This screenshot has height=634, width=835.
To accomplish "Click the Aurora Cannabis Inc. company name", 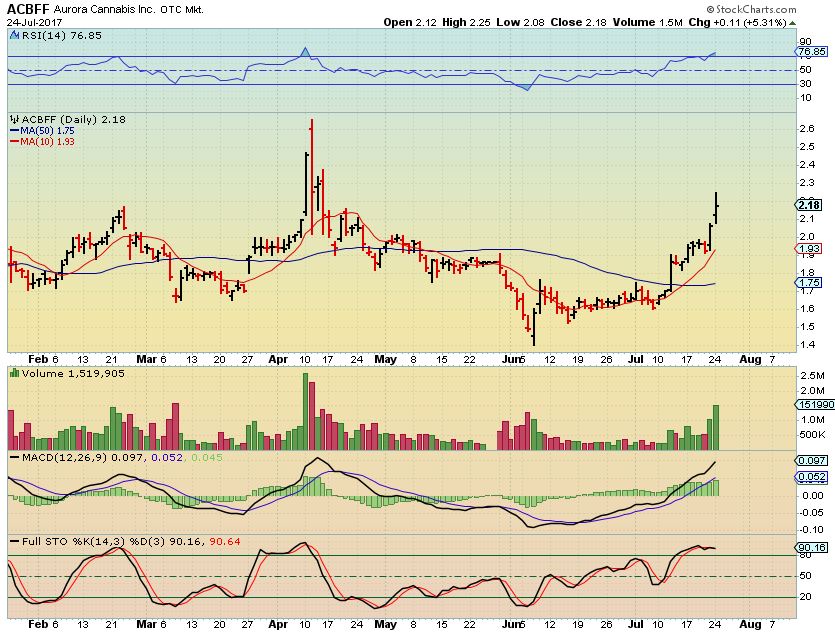I will 104,10.
